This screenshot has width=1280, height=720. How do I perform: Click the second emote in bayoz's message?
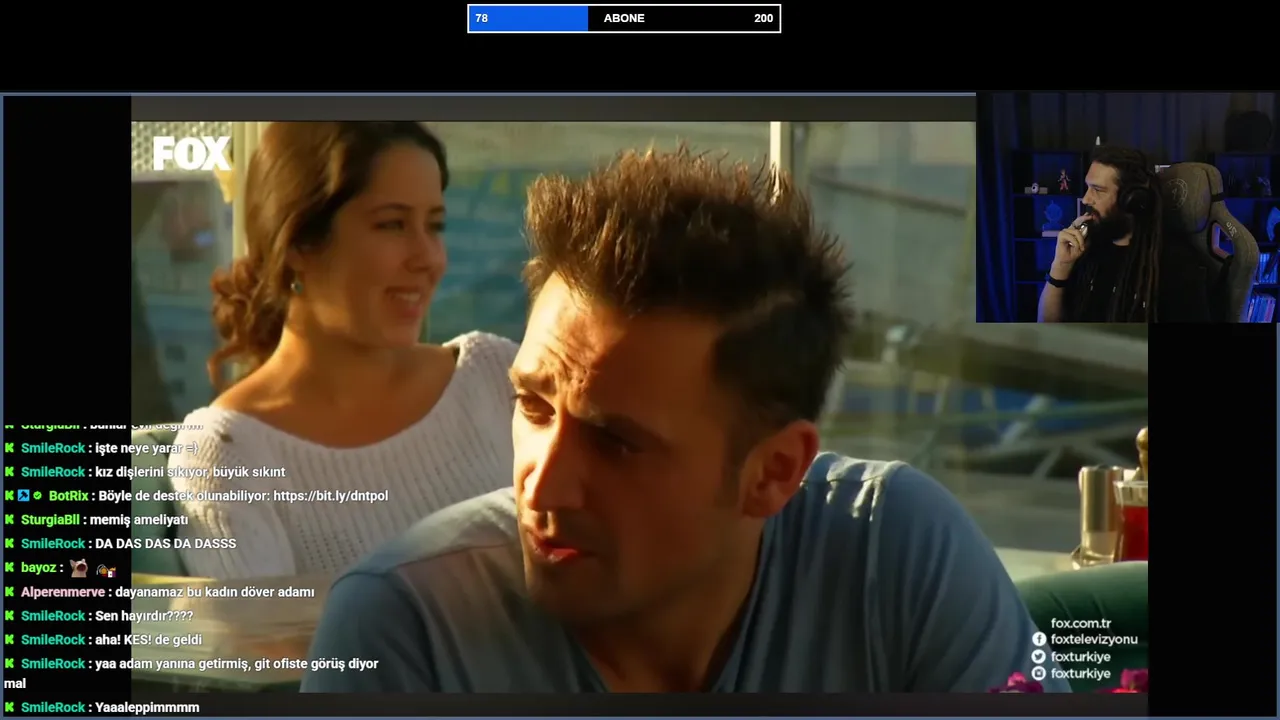106,569
